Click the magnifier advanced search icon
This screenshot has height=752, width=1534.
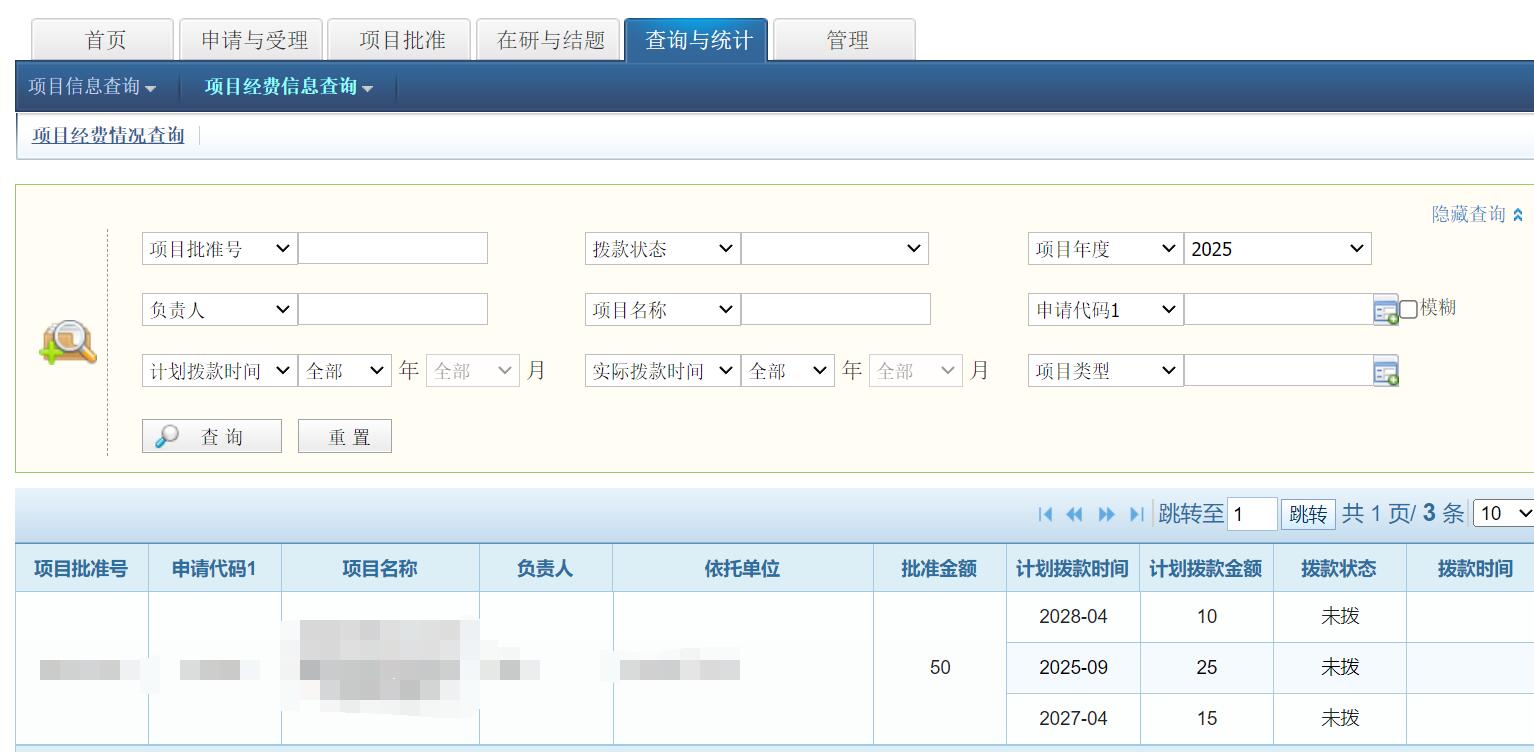pos(68,343)
